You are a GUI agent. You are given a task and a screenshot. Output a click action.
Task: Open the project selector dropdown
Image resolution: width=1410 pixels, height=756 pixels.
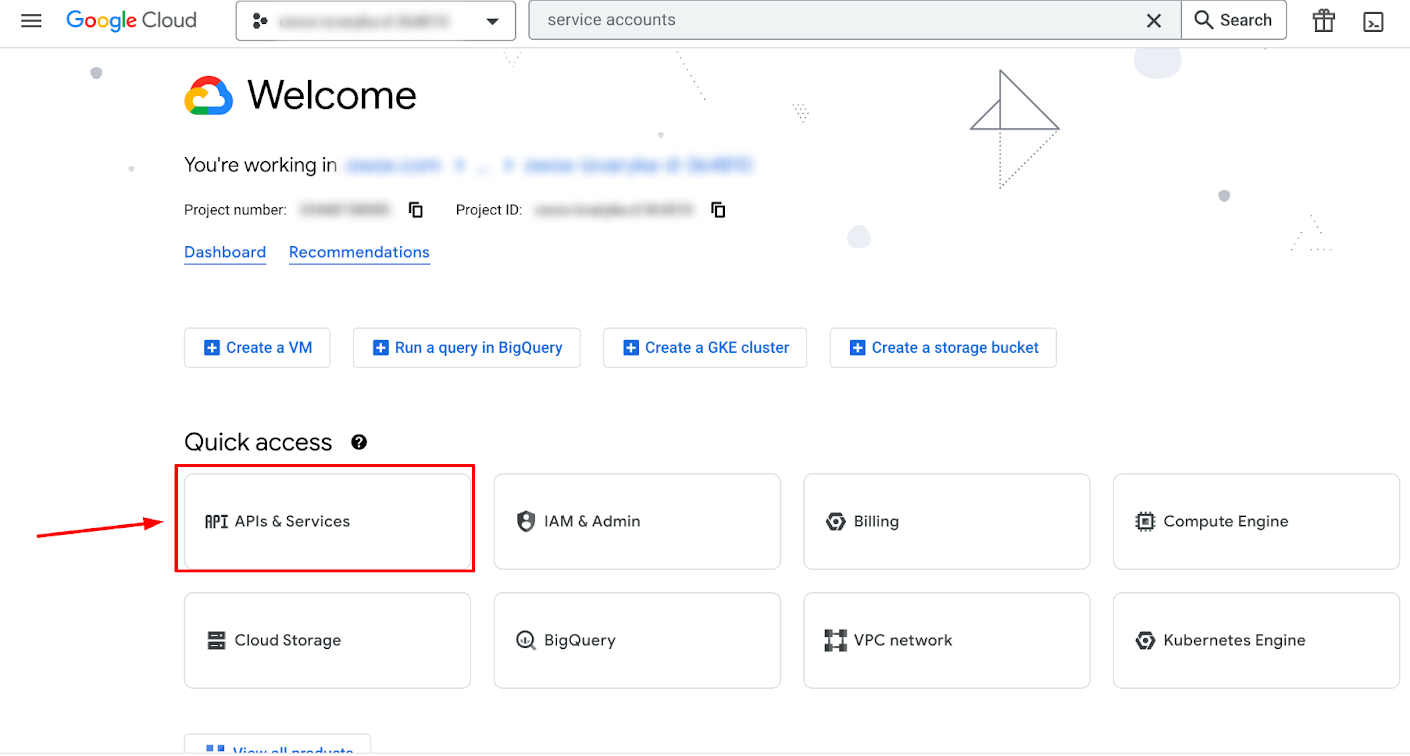(376, 21)
